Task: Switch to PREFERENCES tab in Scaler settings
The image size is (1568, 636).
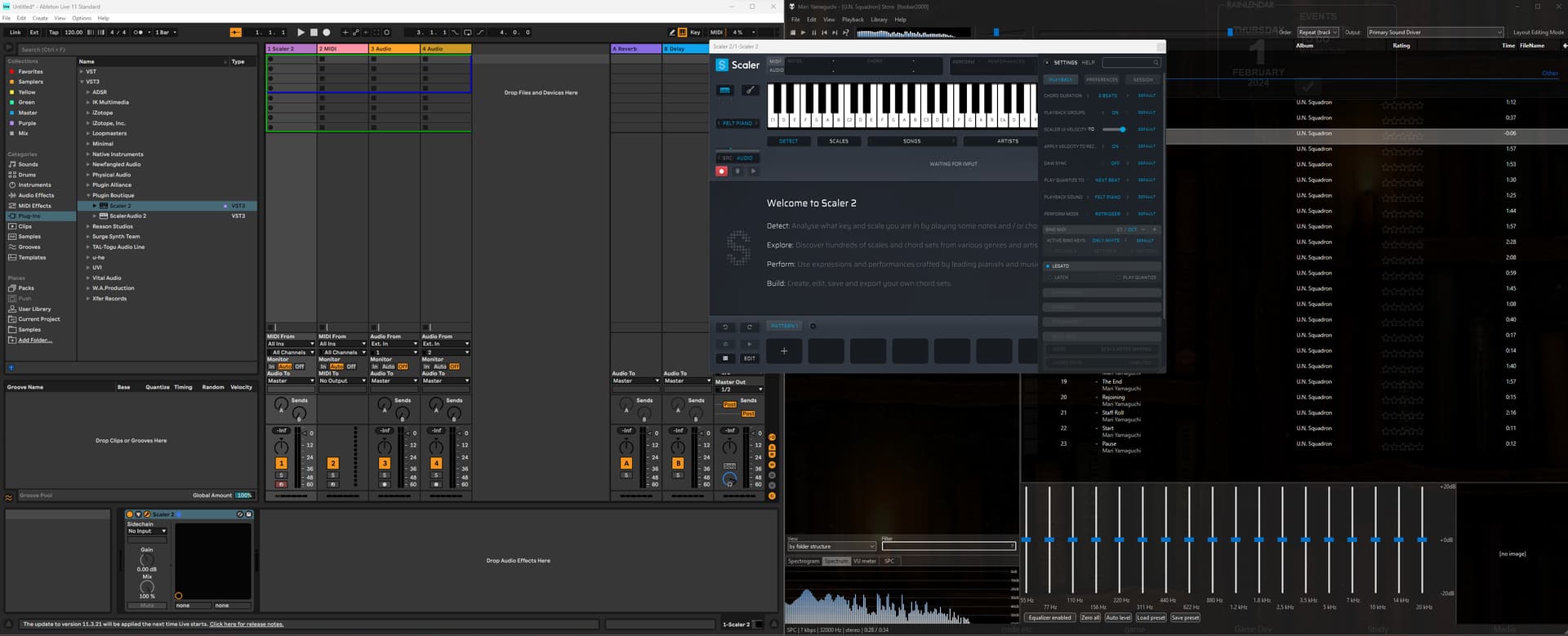Action: coord(1102,80)
